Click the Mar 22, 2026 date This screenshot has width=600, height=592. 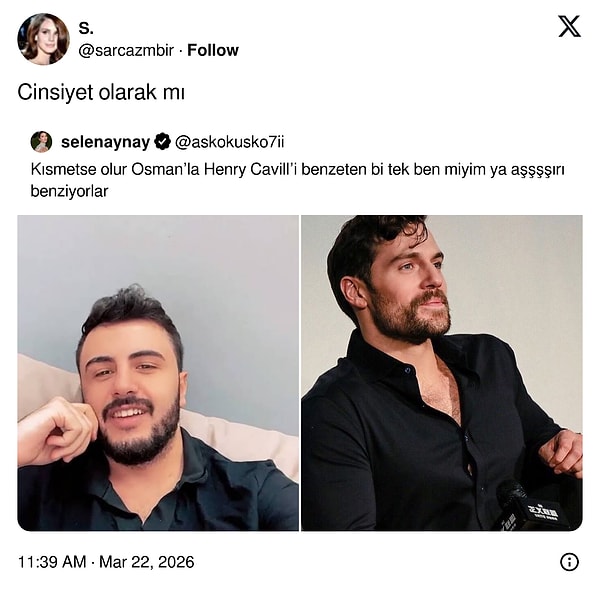(147, 562)
